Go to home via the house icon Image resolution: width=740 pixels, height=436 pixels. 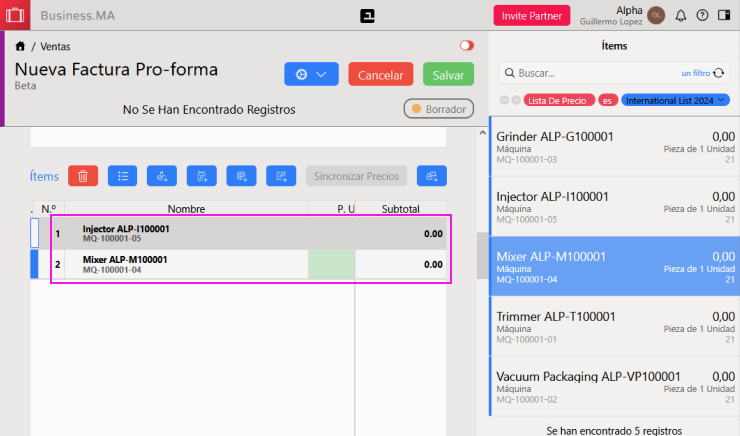[x=20, y=46]
